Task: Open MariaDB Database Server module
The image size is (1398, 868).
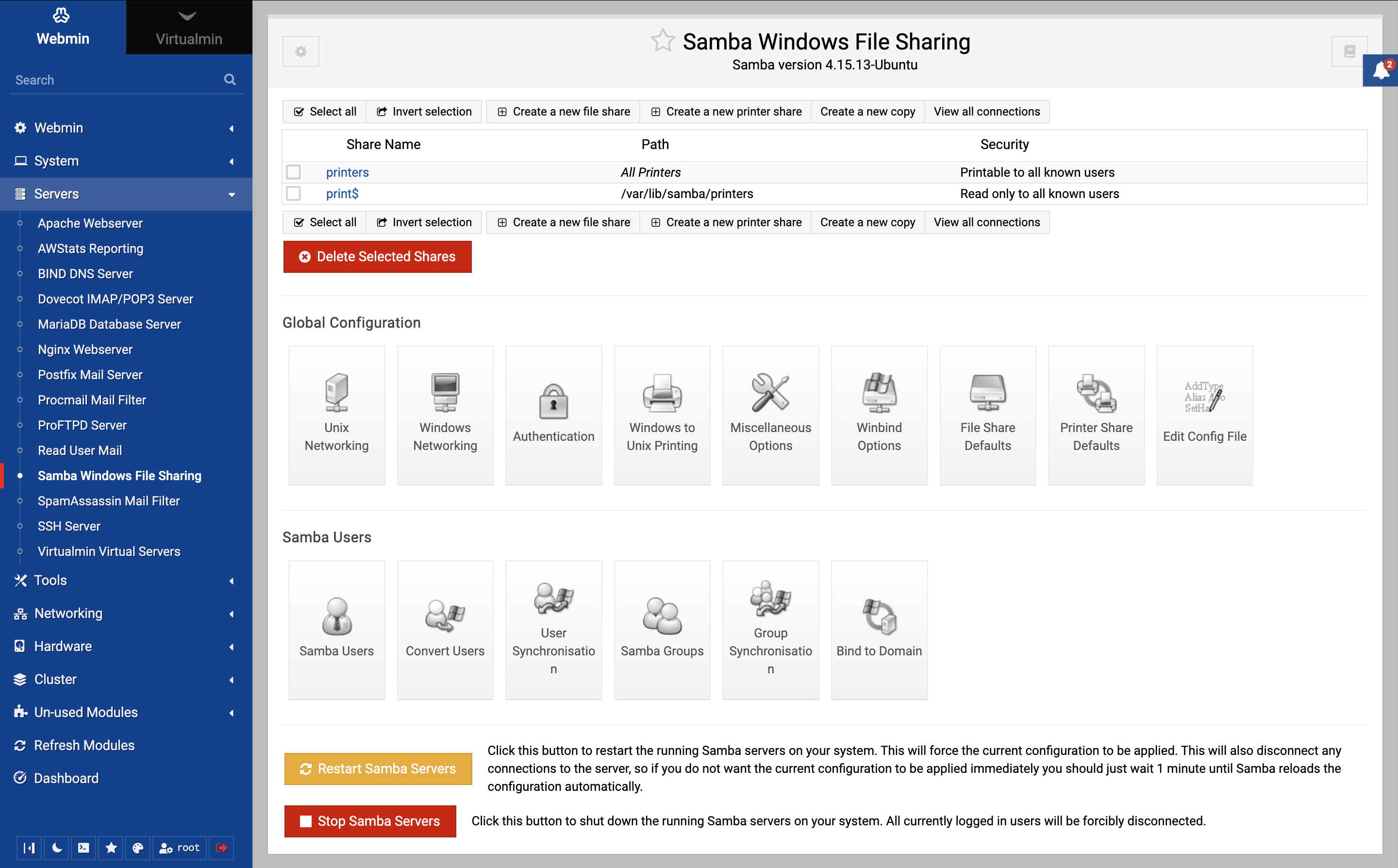Action: pos(109,324)
